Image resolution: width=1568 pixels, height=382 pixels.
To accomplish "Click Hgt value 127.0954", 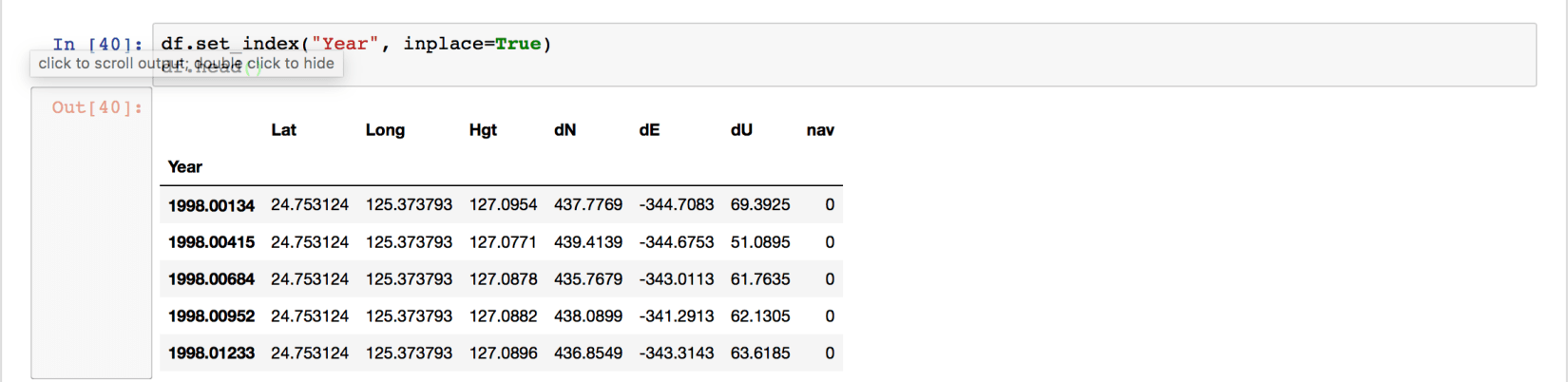I will coord(503,205).
